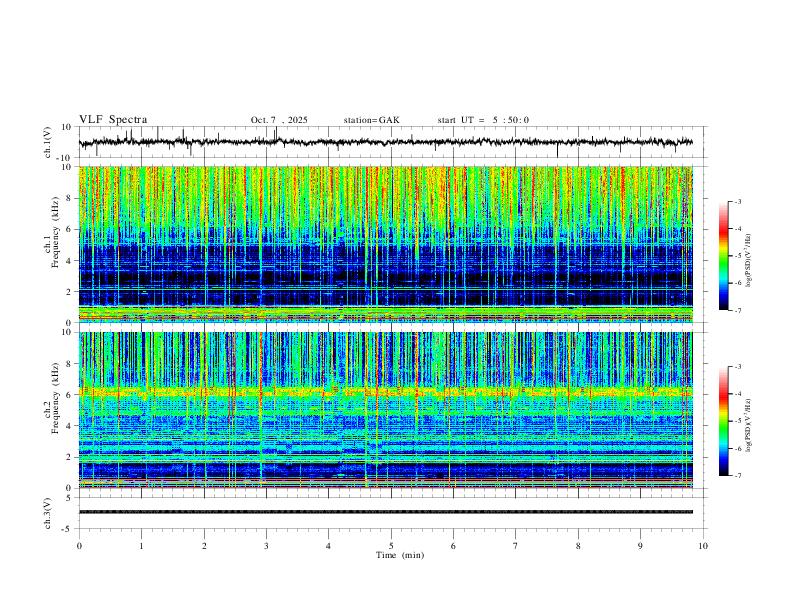The height and width of the screenshot is (612, 792).
Task: Click the upper colorbar's log(PSD) unit label
Action: point(748,260)
